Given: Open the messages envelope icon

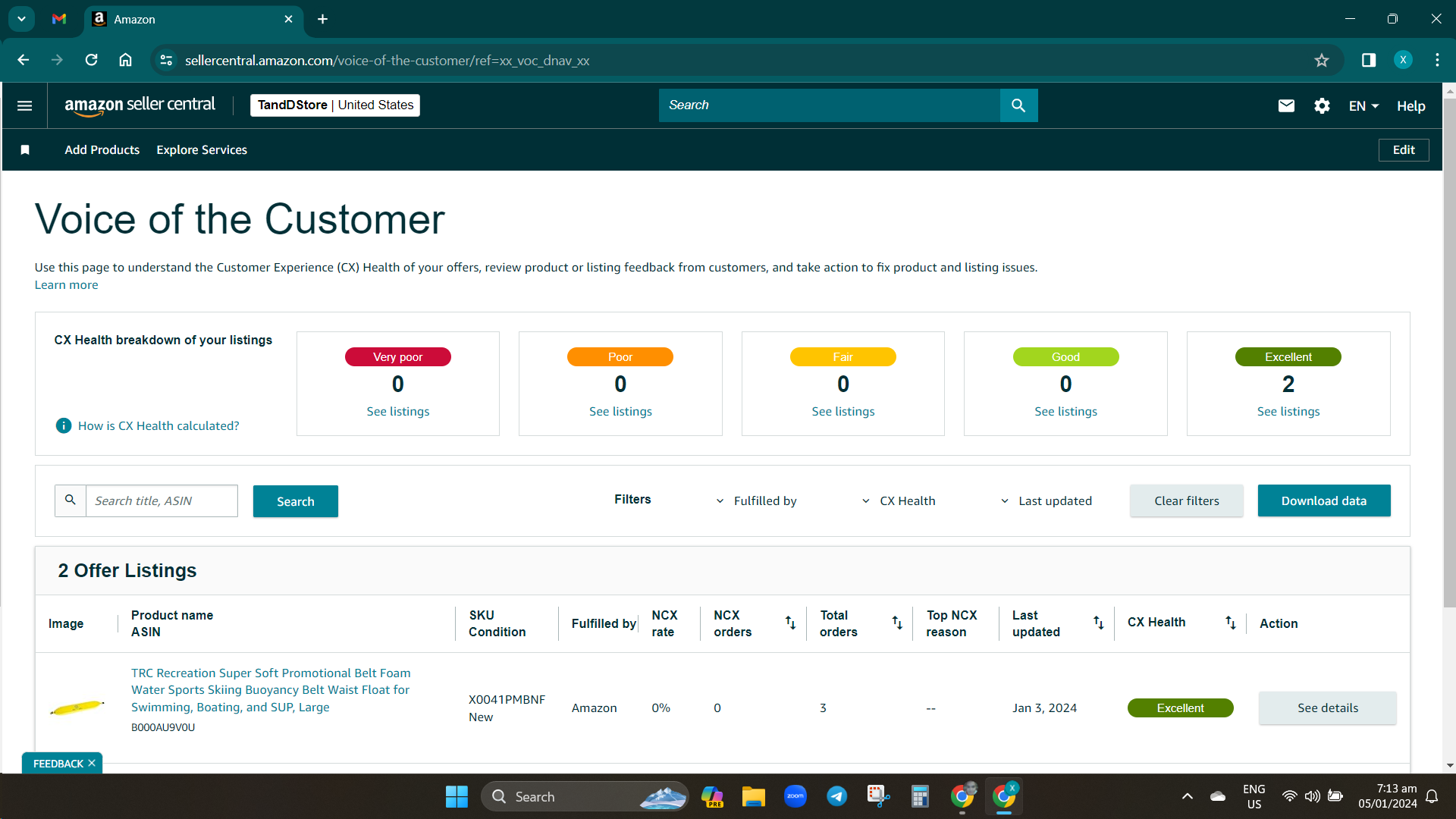Looking at the screenshot, I should [1286, 106].
